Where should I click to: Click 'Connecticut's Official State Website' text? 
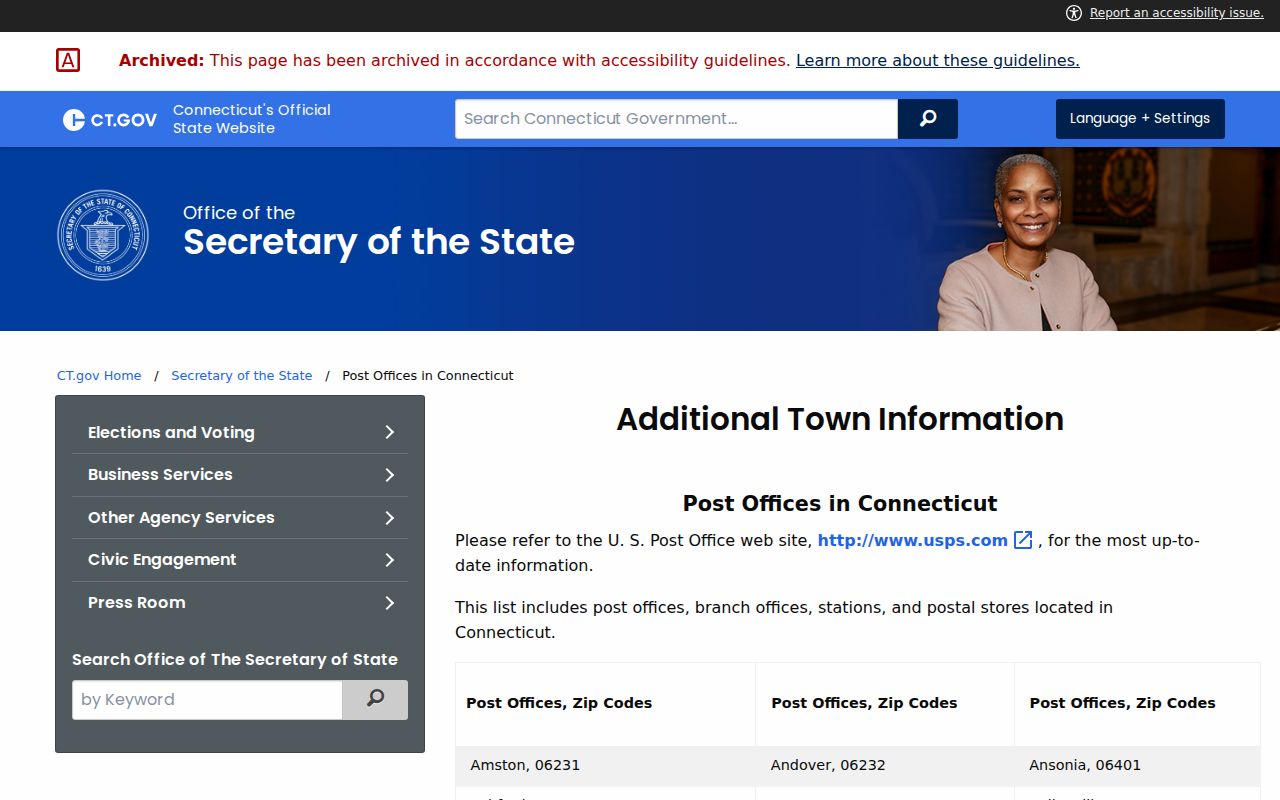(252, 119)
